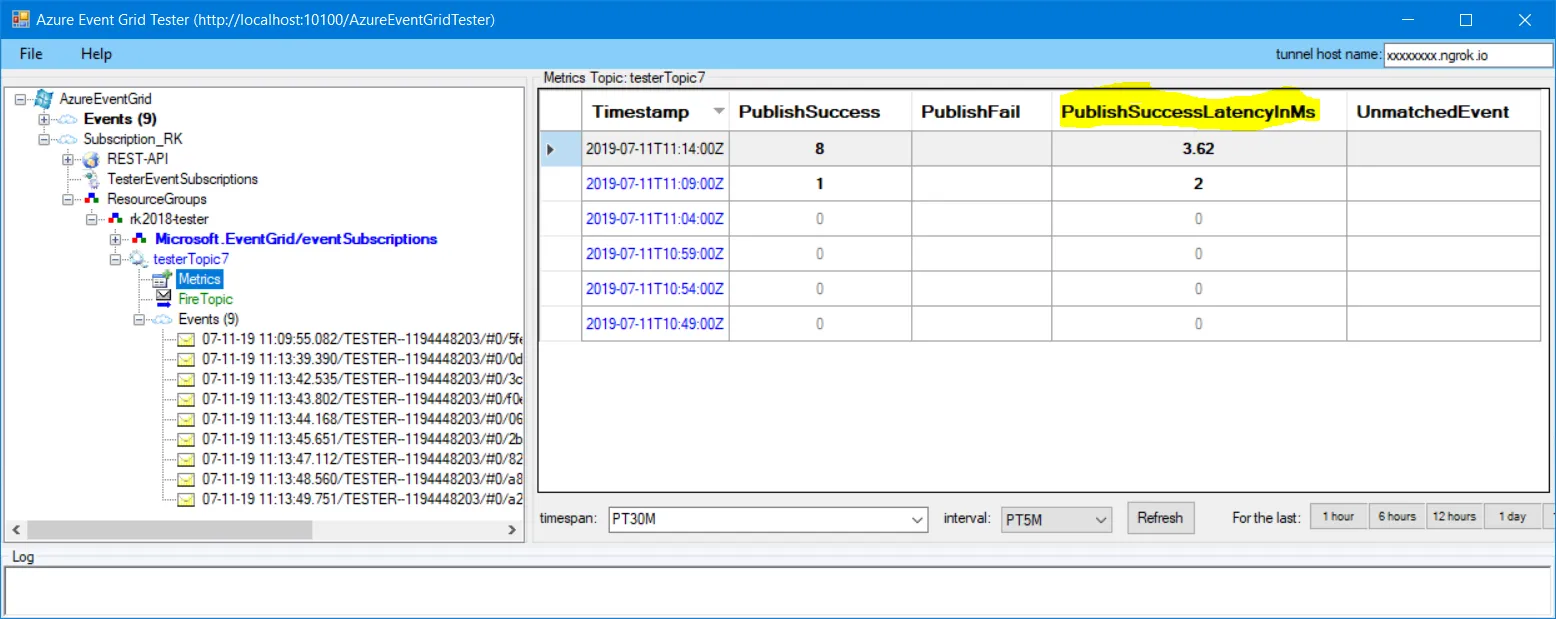Click the Refresh button
This screenshot has width=1556, height=619.
pos(1160,518)
